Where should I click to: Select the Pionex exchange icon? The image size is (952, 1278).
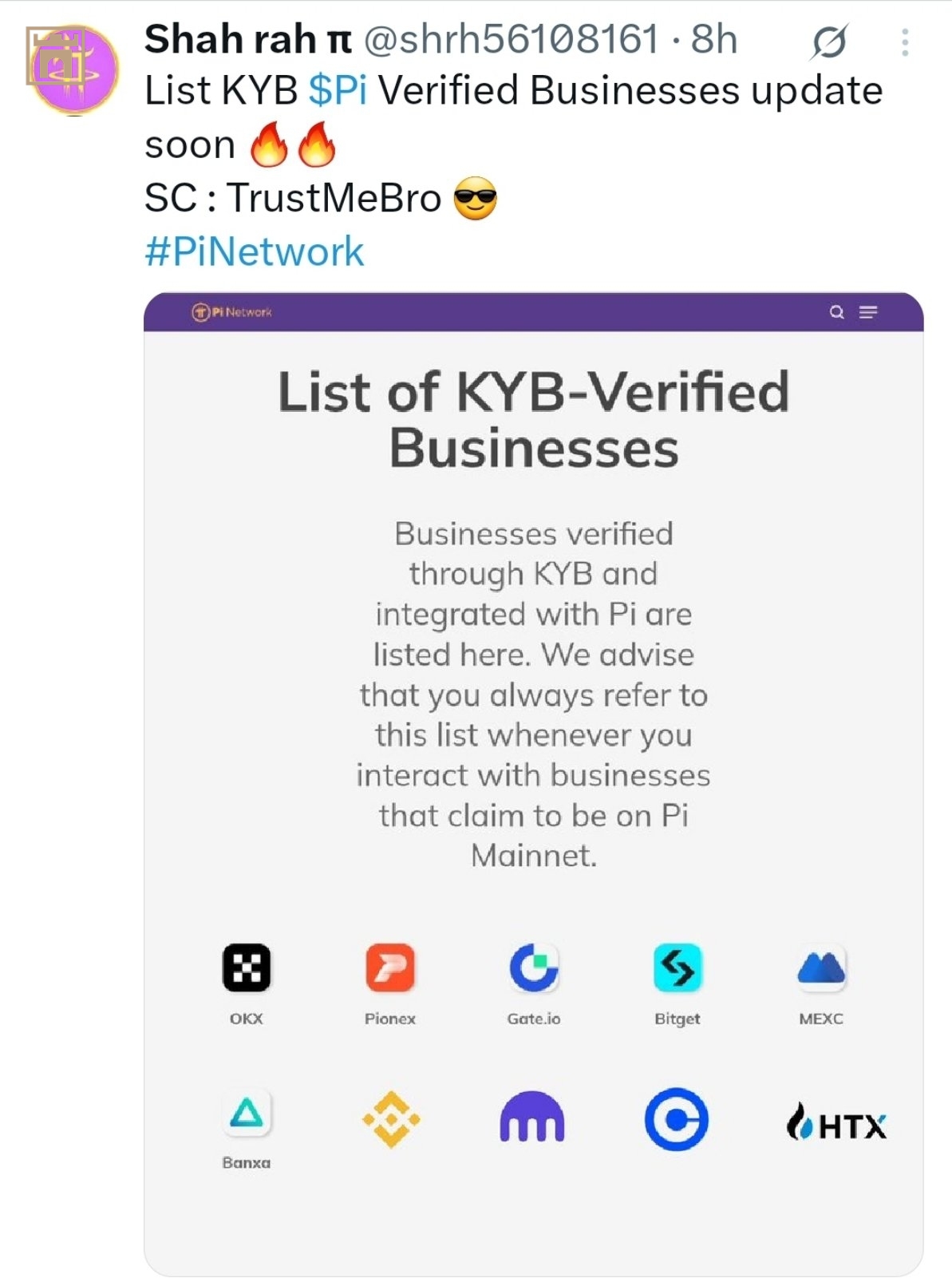(389, 967)
